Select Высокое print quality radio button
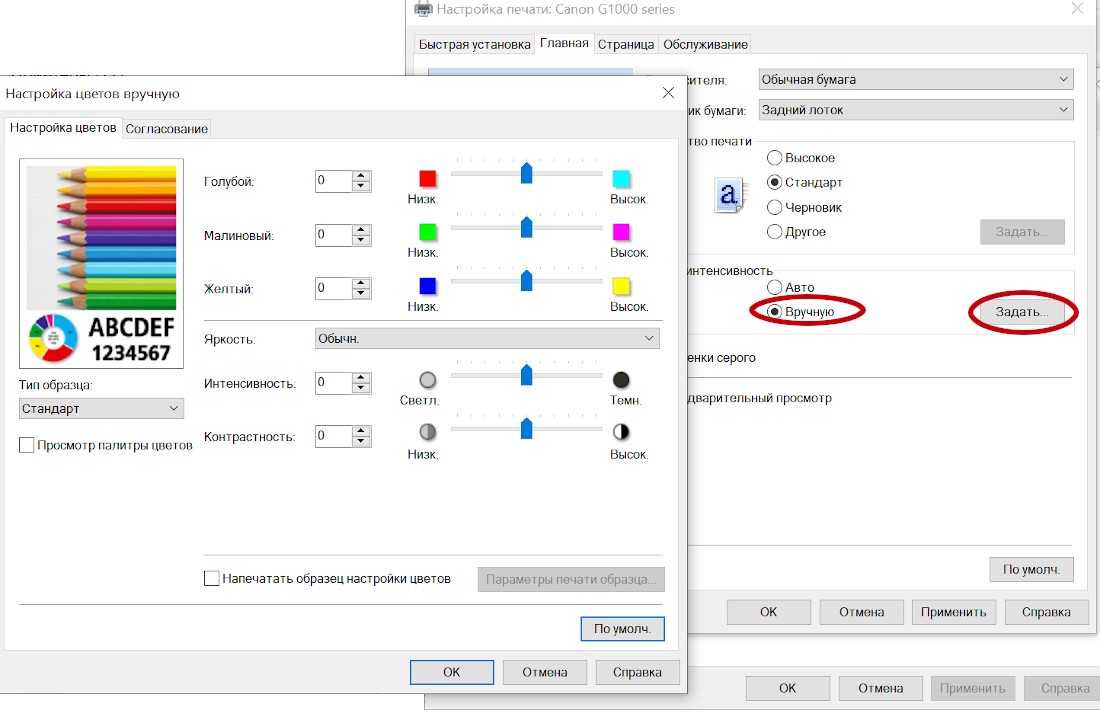Image resolution: width=1100 pixels, height=720 pixels. (x=774, y=158)
